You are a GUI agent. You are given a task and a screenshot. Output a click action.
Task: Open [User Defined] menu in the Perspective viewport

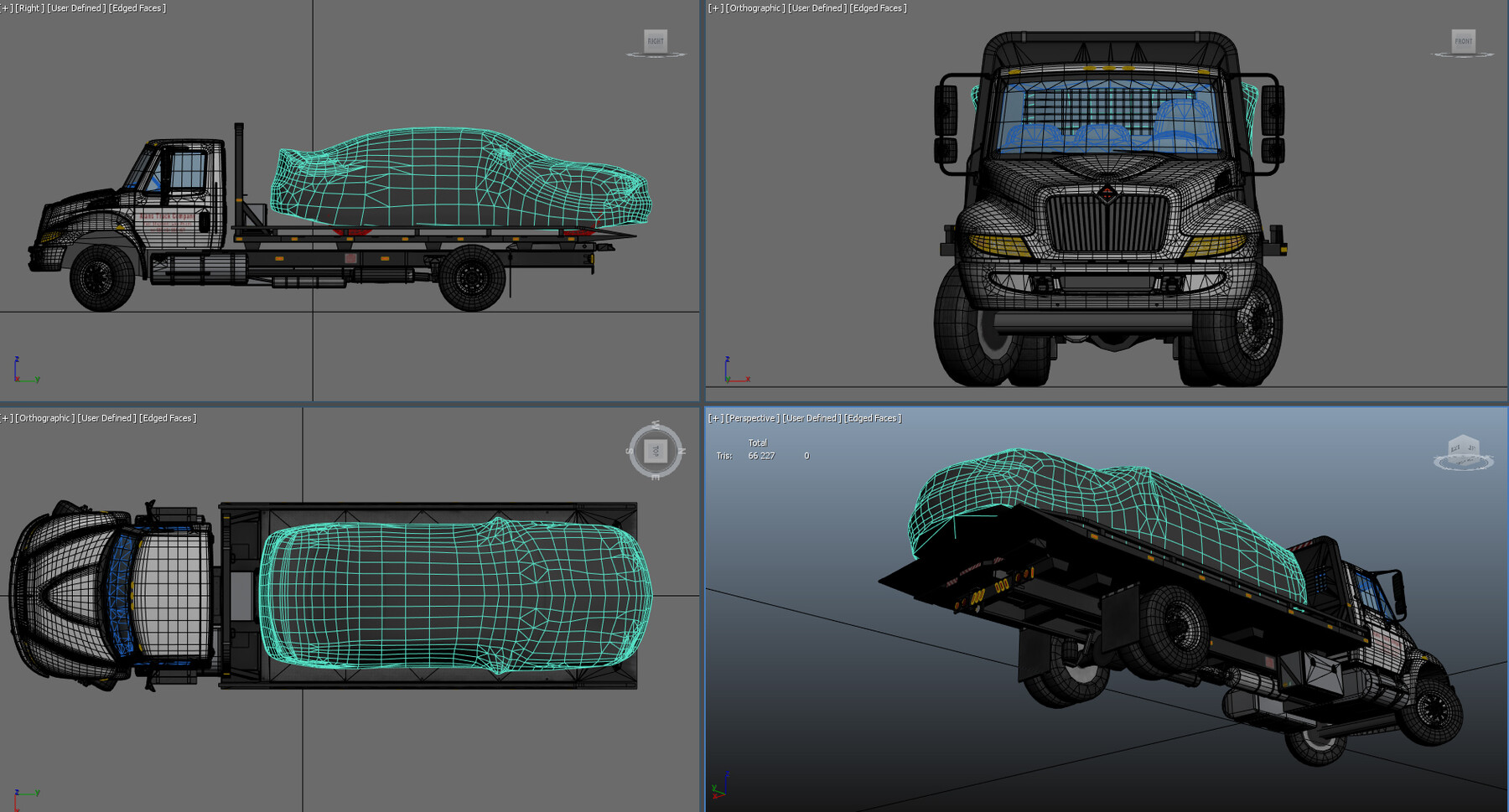tap(812, 418)
